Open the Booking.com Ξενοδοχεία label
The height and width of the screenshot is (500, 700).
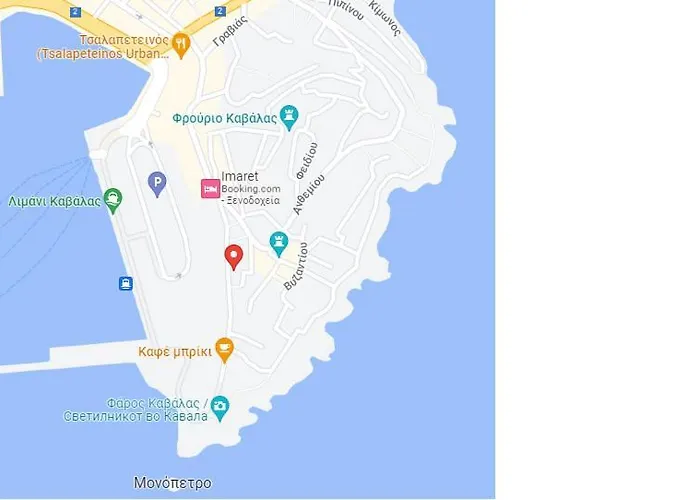[251, 195]
